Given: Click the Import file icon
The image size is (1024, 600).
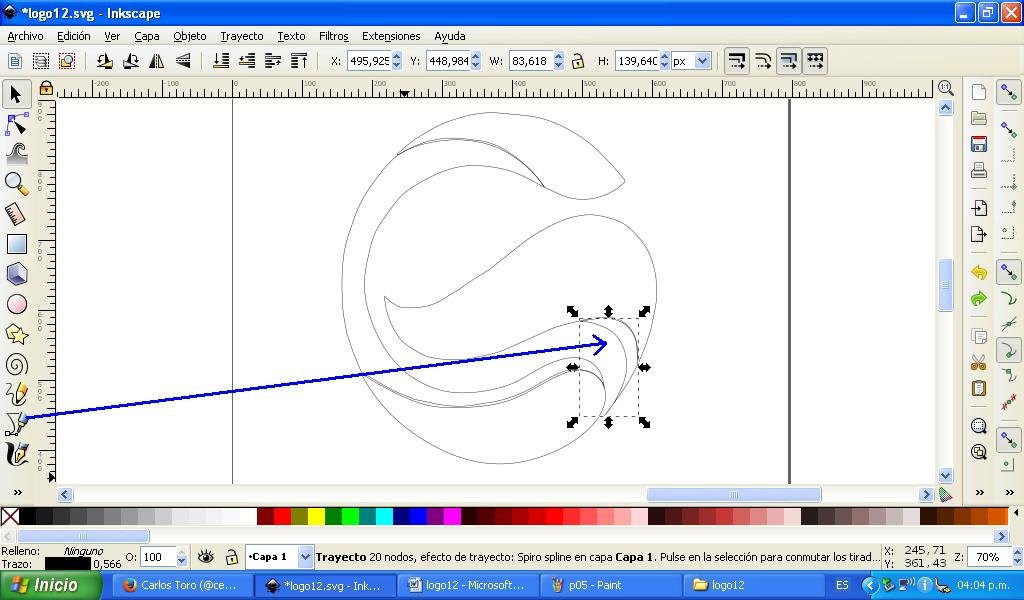Looking at the screenshot, I should (978, 208).
